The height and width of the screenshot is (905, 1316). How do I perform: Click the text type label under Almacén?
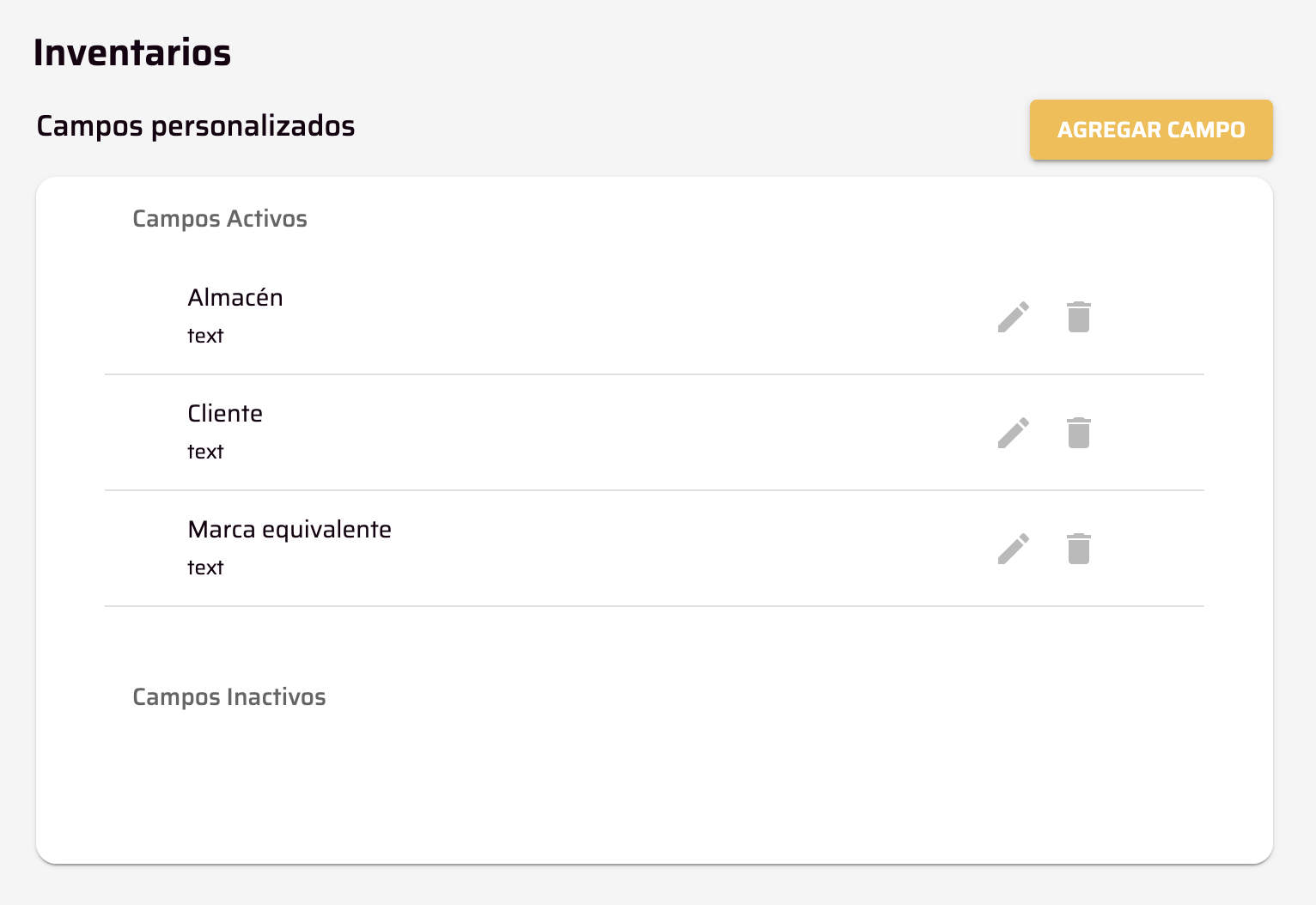pos(205,336)
